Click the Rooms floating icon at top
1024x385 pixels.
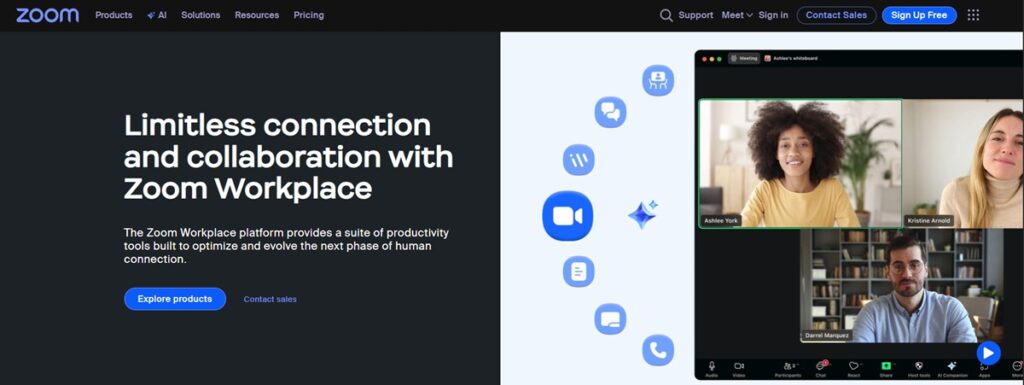coord(658,80)
